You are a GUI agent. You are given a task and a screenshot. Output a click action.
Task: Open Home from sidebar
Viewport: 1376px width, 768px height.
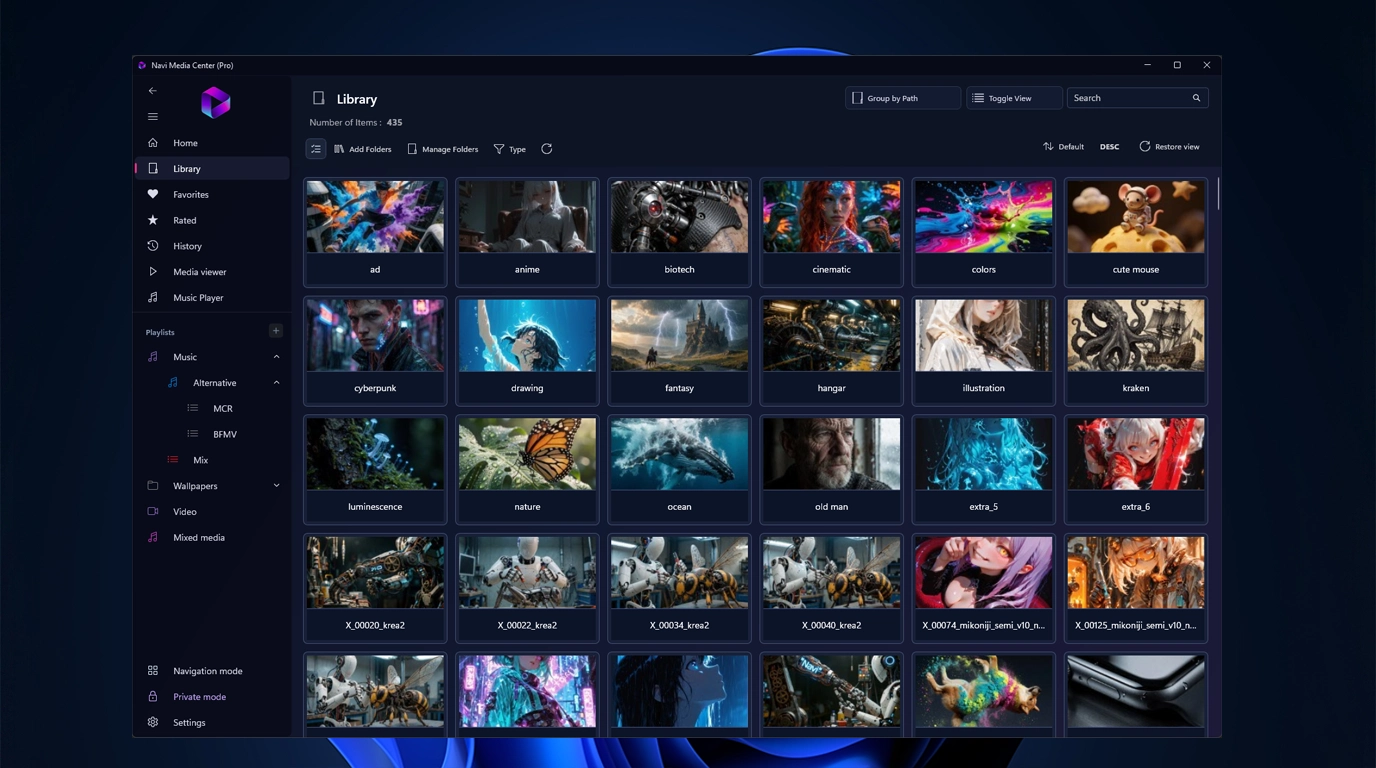pyautogui.click(x=212, y=143)
